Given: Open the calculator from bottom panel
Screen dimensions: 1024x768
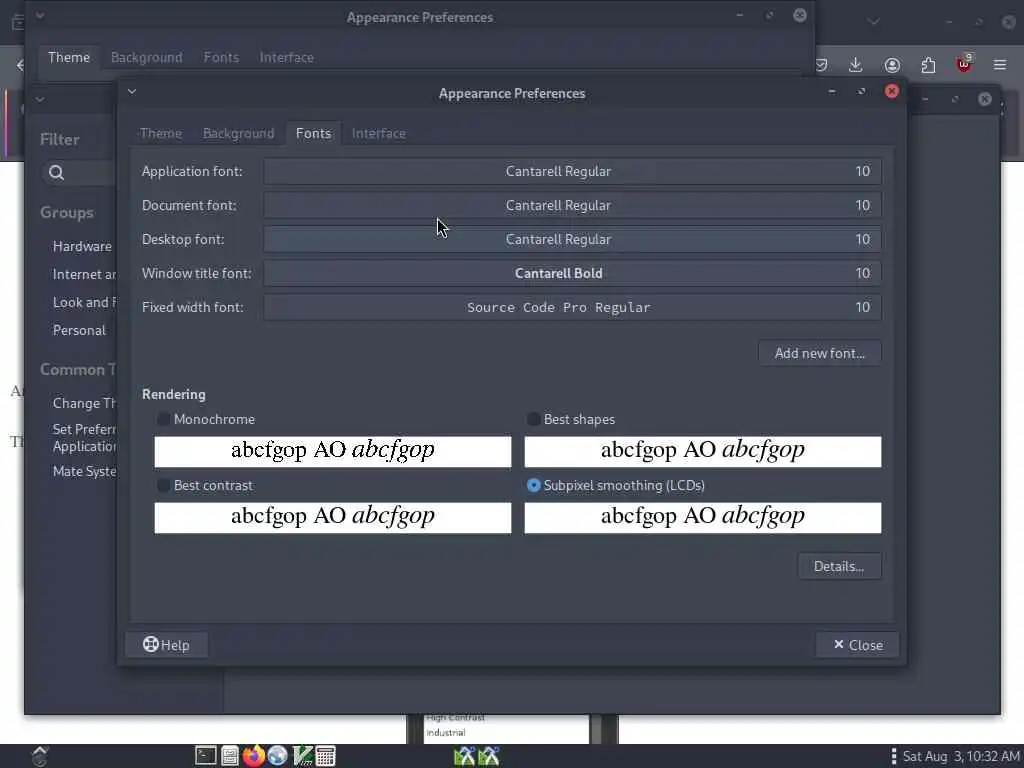Looking at the screenshot, I should tap(326, 756).
